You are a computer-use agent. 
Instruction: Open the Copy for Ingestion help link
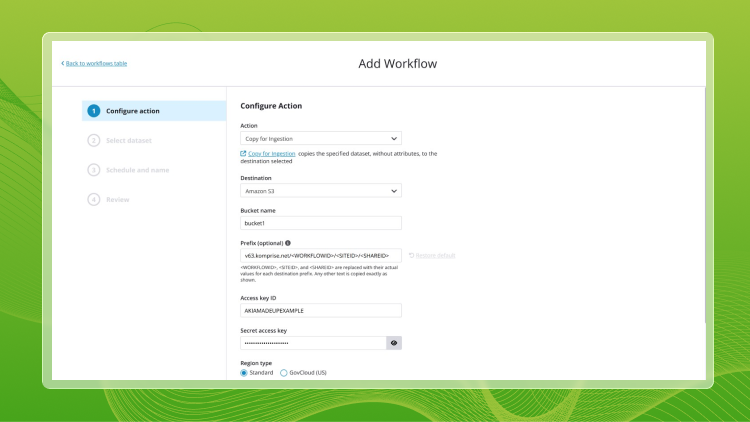tap(272, 154)
